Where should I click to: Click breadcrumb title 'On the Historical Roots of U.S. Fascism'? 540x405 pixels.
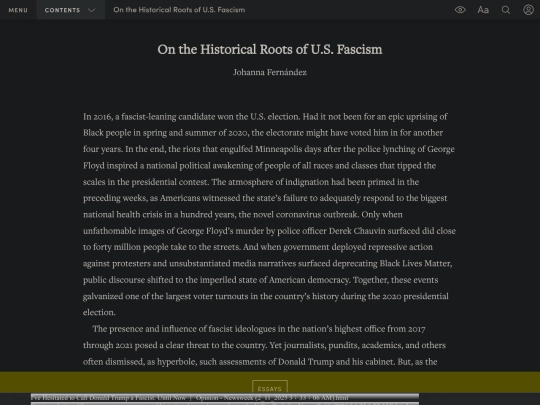point(179,10)
